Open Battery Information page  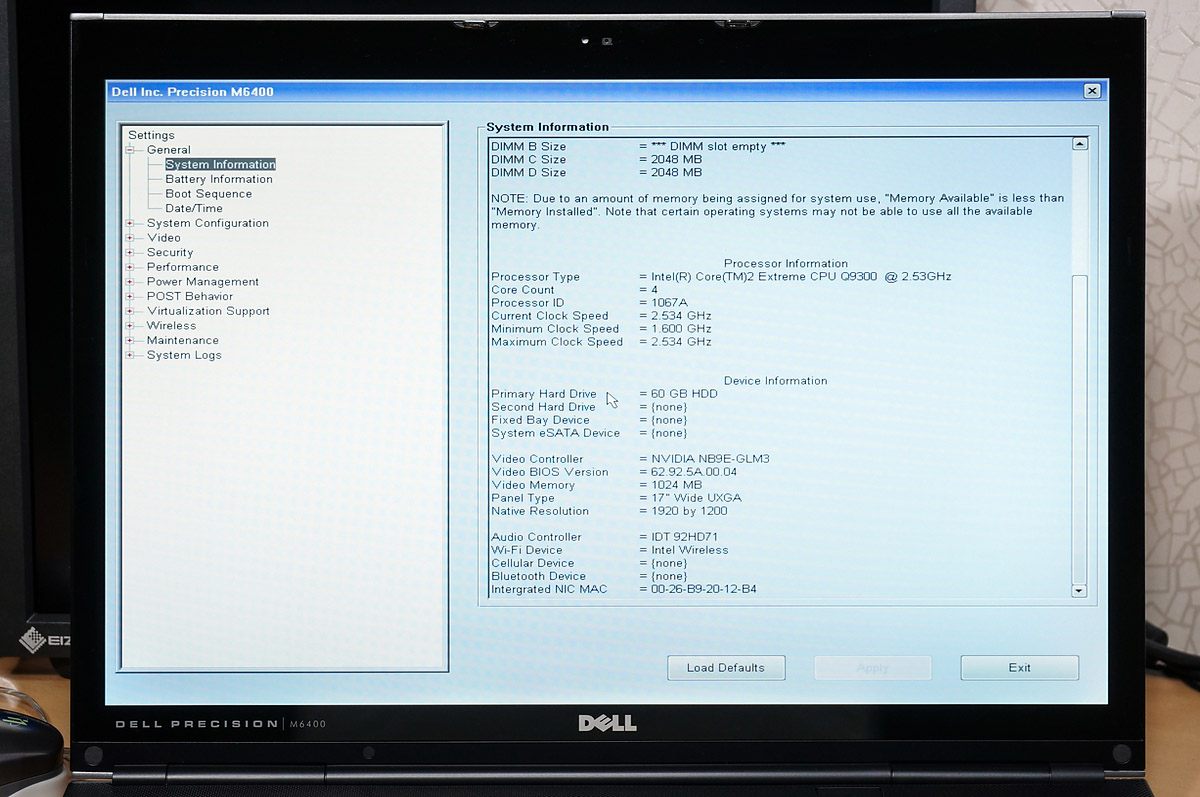(x=219, y=179)
